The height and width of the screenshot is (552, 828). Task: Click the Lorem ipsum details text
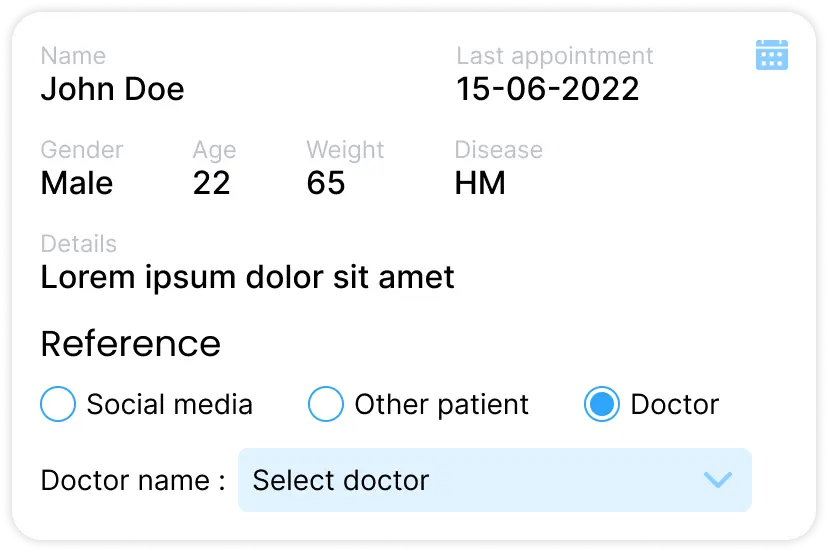pos(247,277)
